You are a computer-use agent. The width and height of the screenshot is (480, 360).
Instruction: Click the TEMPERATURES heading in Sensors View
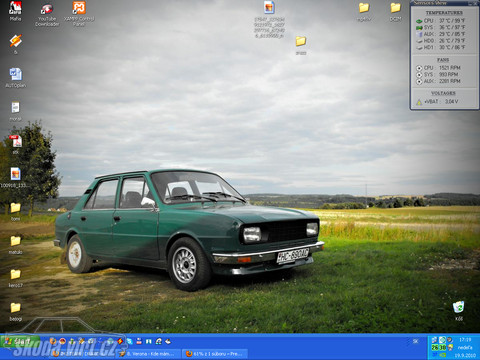click(x=444, y=13)
